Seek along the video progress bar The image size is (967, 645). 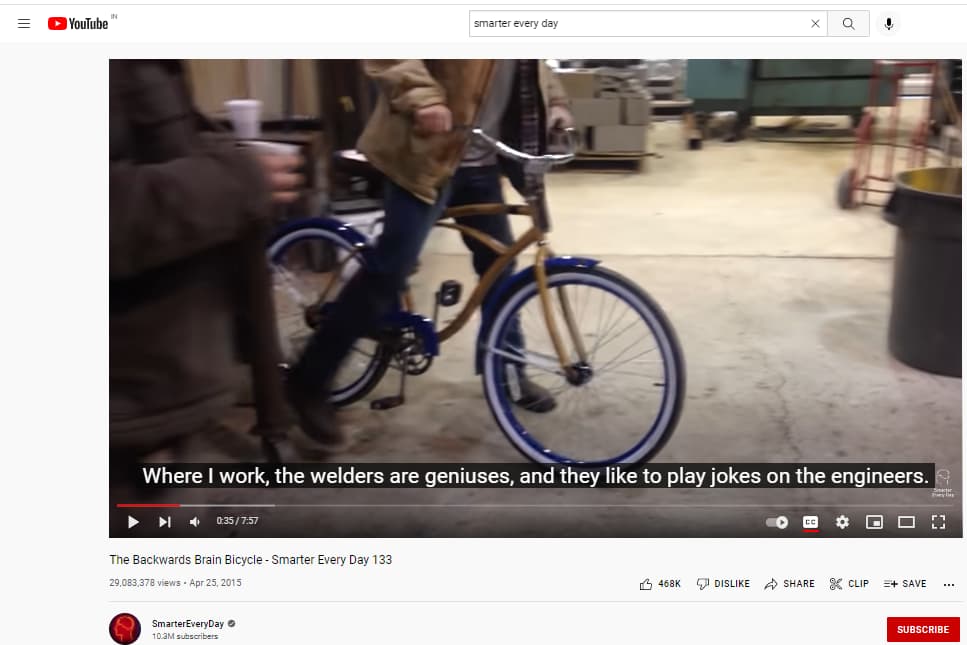coord(535,506)
